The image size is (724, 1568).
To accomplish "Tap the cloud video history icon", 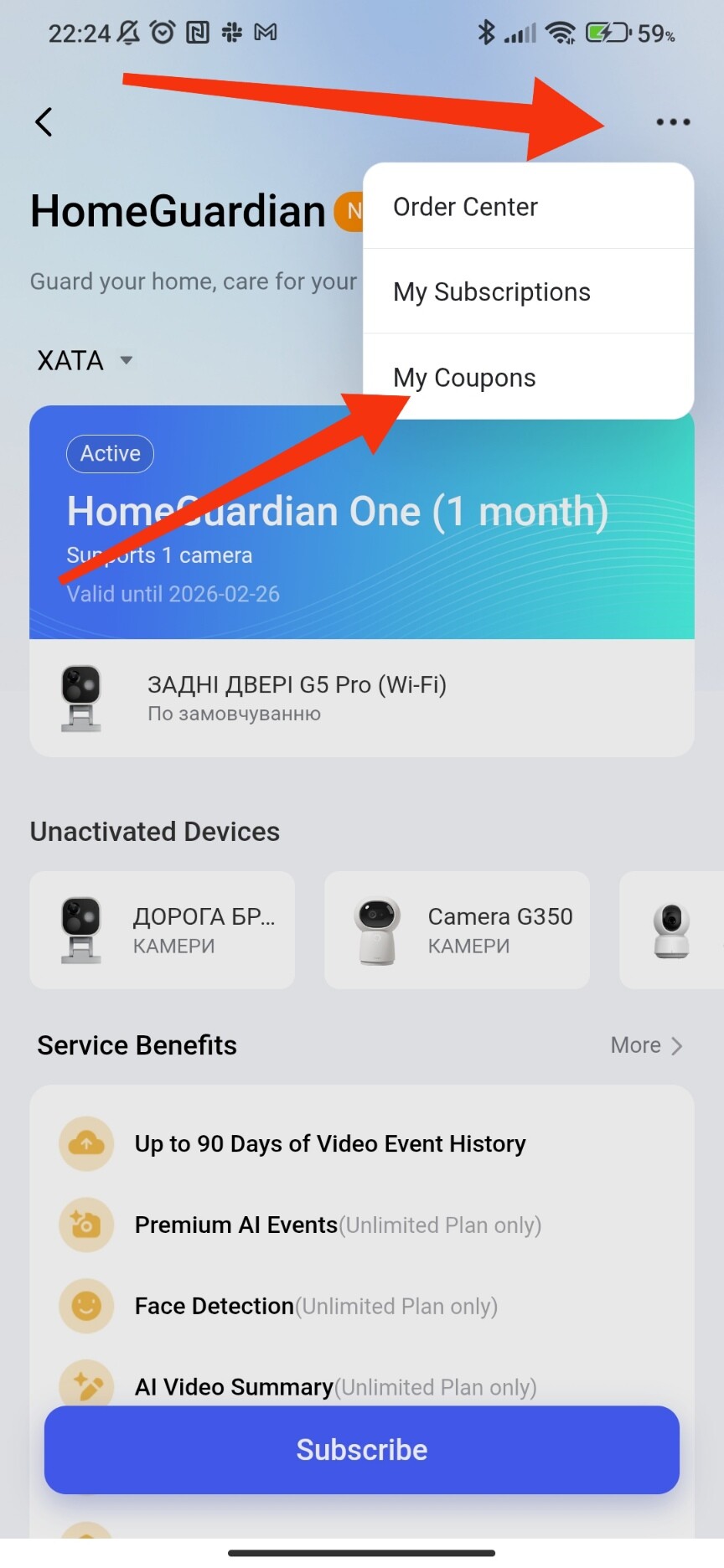I will (x=86, y=1143).
